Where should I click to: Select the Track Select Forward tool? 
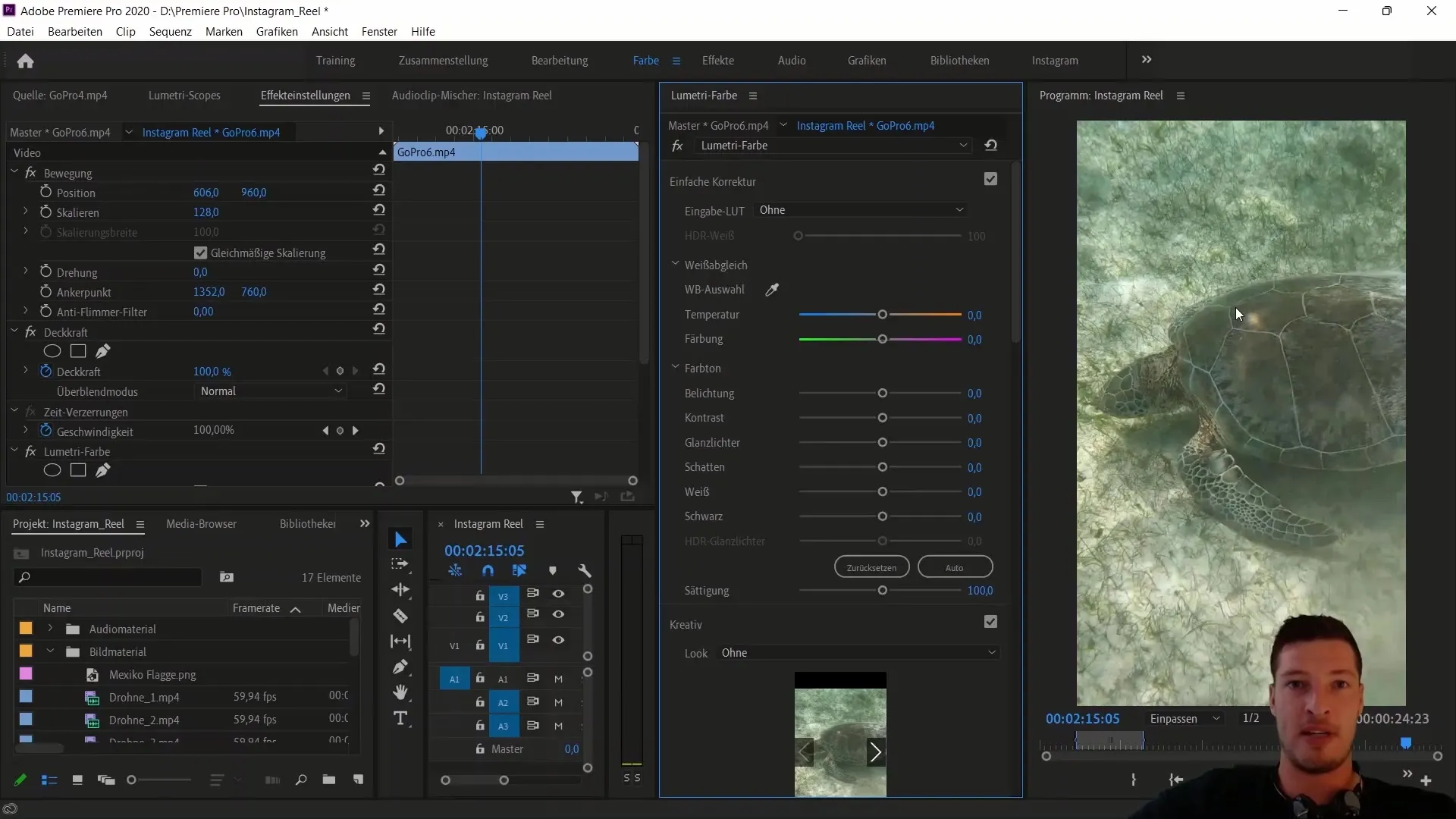(400, 564)
